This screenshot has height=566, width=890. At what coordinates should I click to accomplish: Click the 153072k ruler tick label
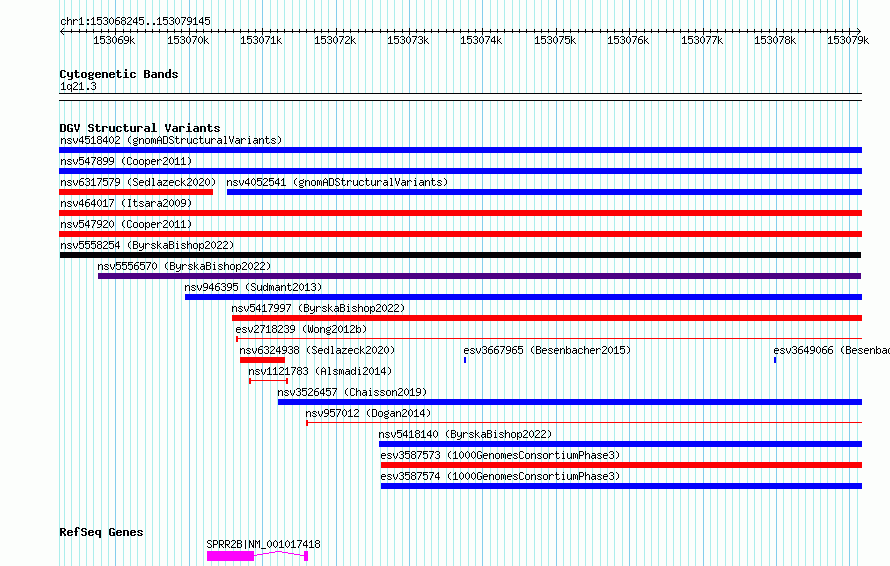click(335, 41)
